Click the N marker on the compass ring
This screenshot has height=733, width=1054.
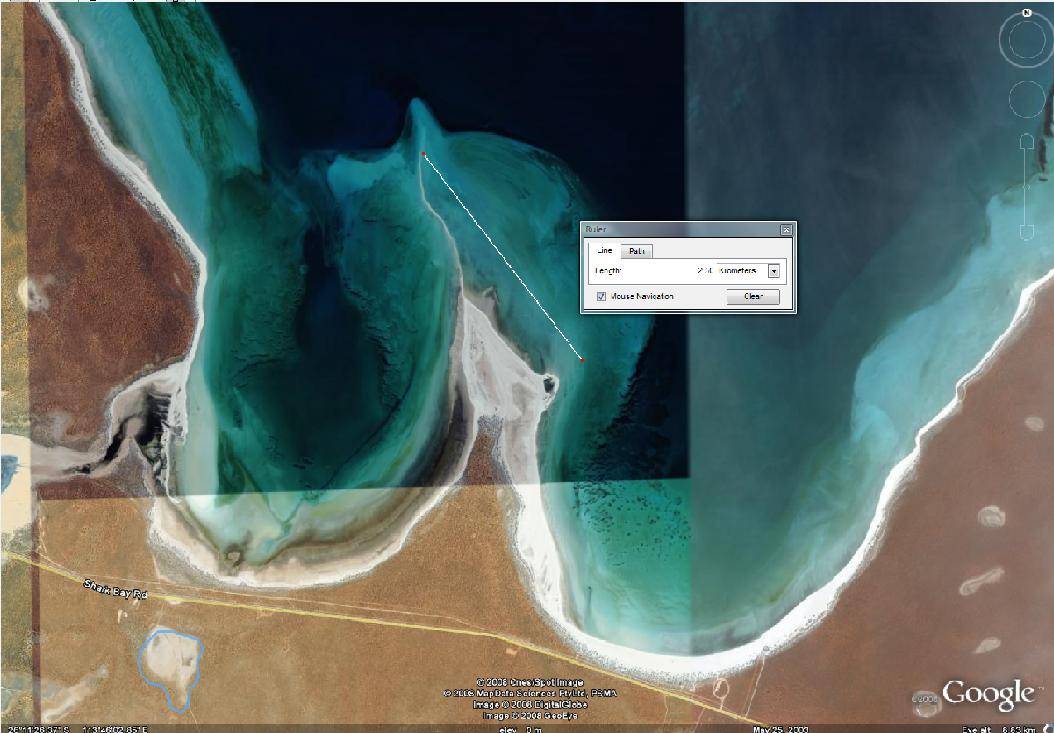point(1027,13)
